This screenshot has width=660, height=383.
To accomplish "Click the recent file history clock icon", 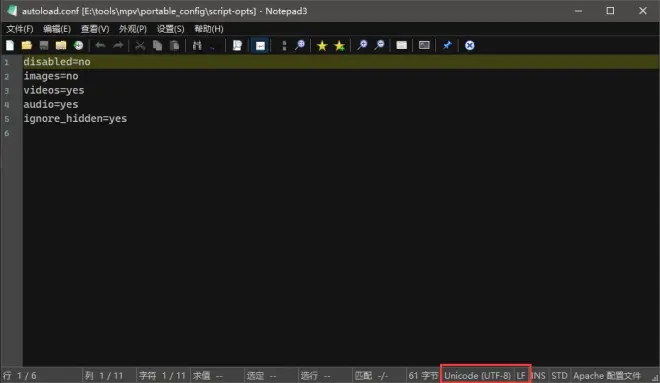I will pyautogui.click(x=78, y=45).
